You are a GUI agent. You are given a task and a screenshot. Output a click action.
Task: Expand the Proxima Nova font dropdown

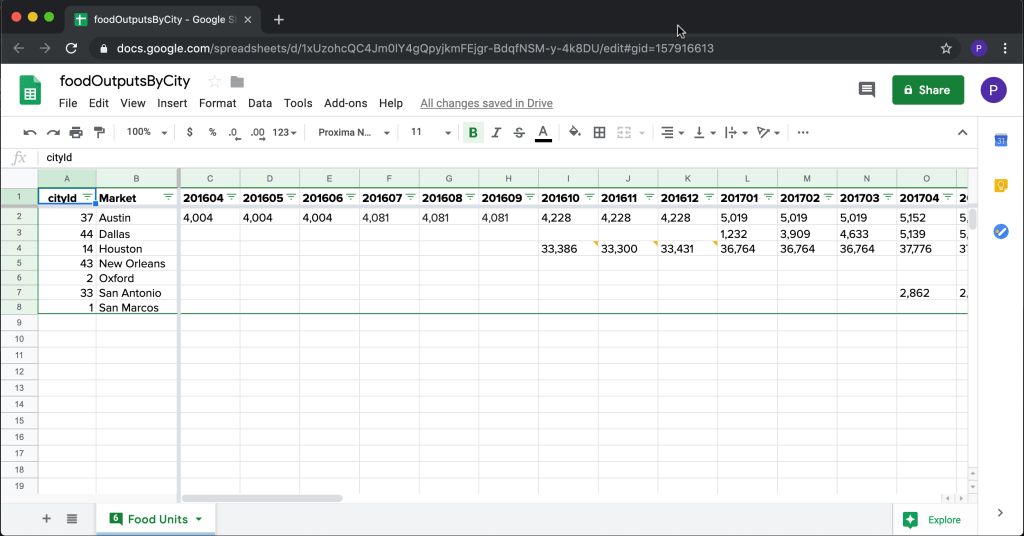(x=351, y=132)
